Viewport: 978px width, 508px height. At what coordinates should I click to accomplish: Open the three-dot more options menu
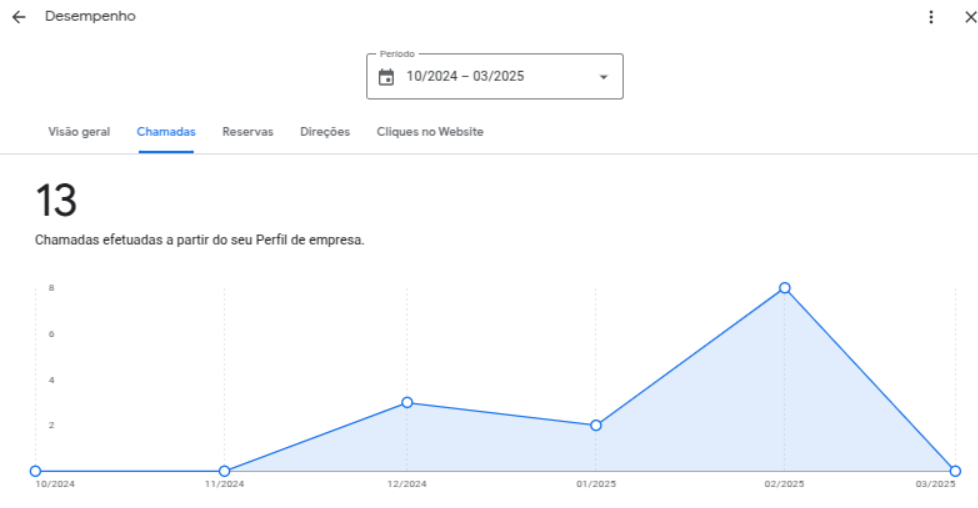[x=931, y=17]
